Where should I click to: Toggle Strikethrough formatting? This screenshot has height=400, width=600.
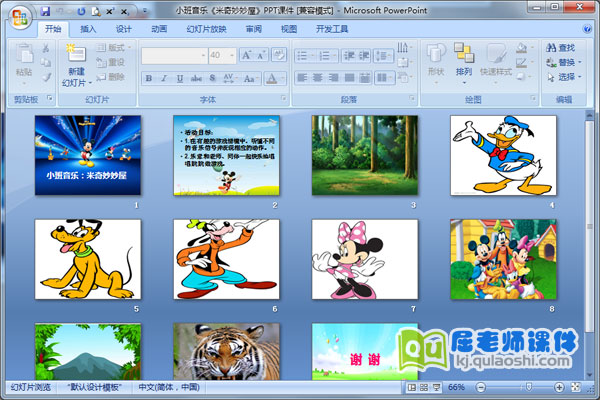[x=196, y=78]
